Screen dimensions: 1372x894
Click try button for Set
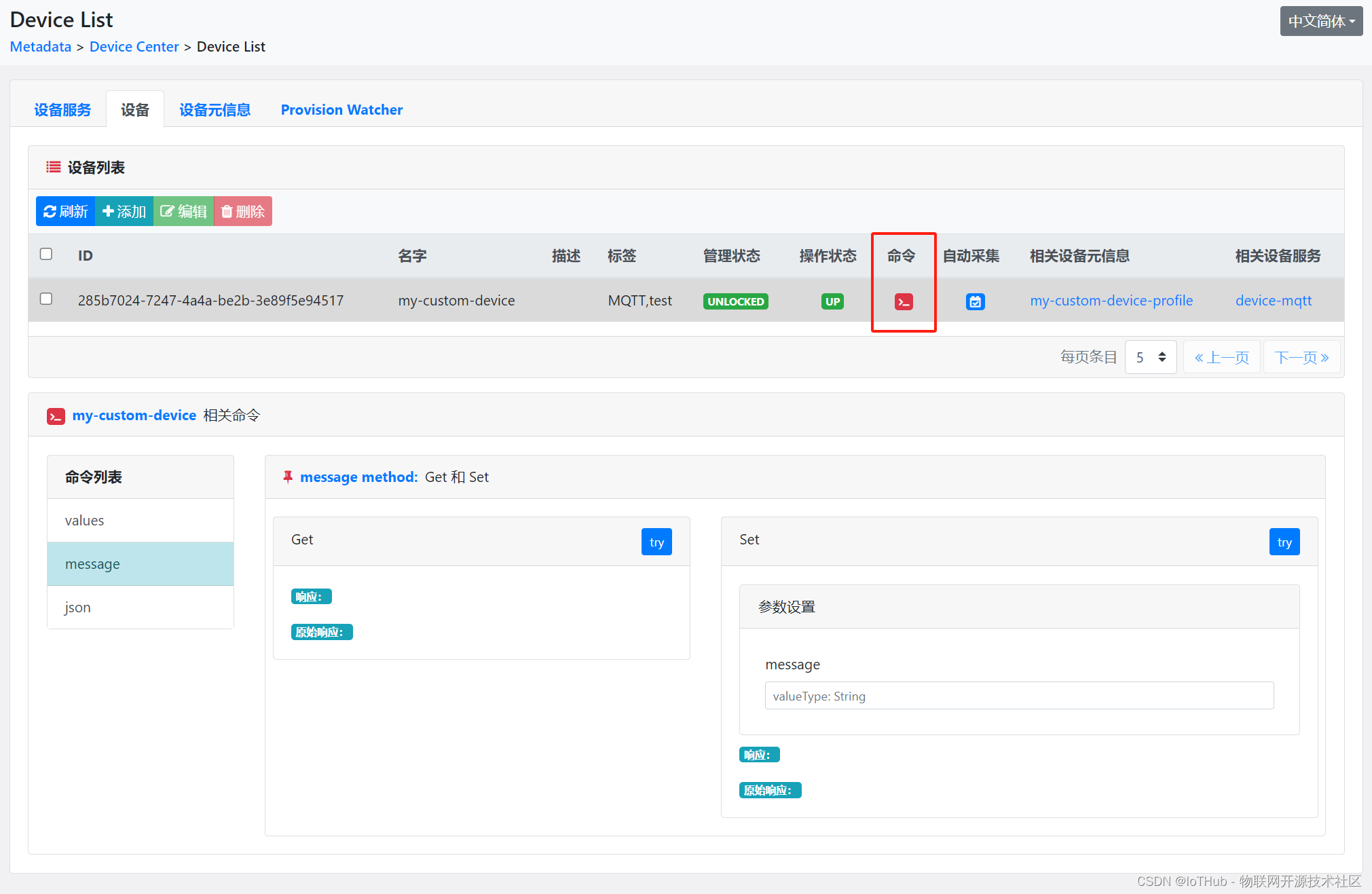(1284, 542)
